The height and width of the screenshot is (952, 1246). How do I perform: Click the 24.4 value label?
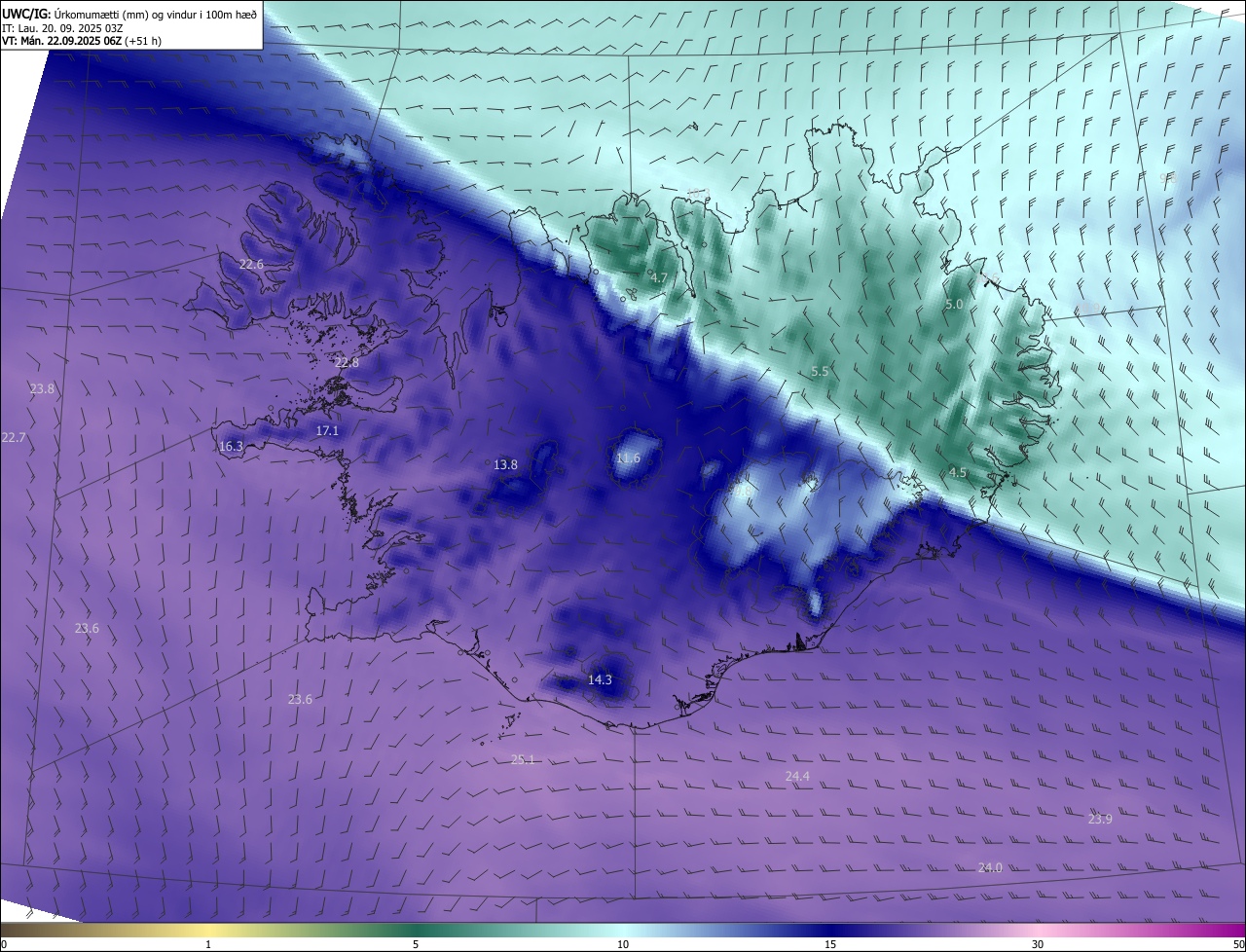(797, 776)
